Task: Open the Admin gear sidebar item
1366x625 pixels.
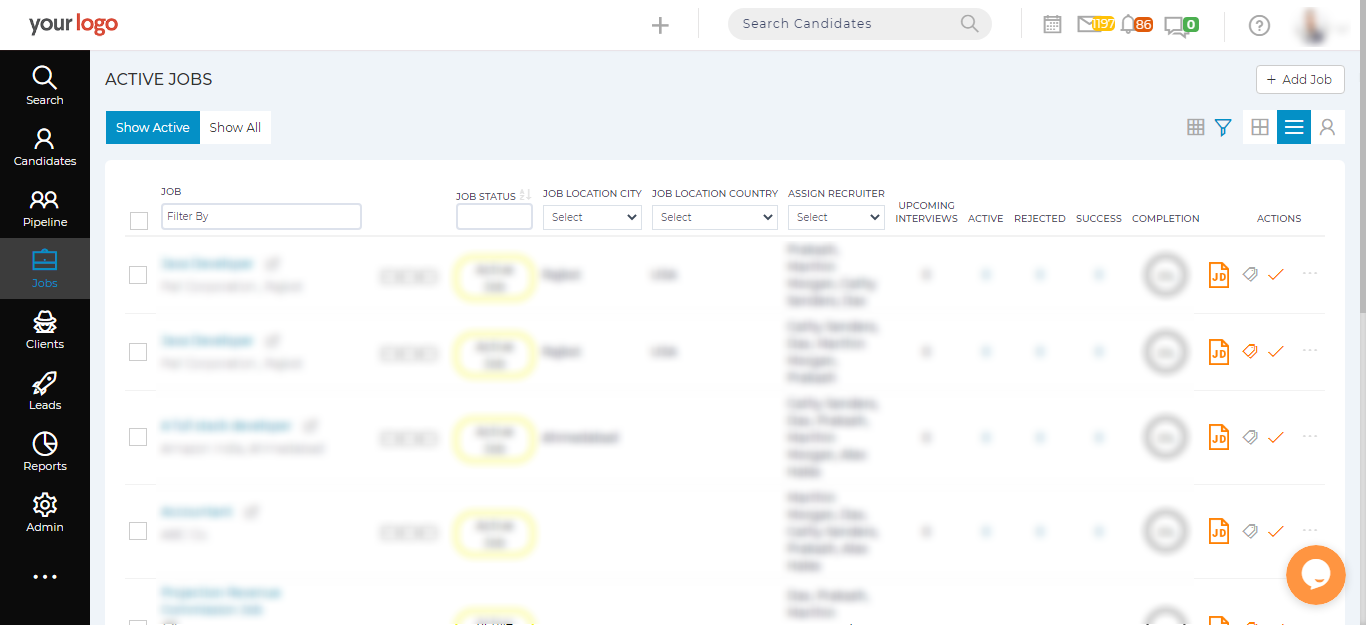Action: pyautogui.click(x=45, y=513)
